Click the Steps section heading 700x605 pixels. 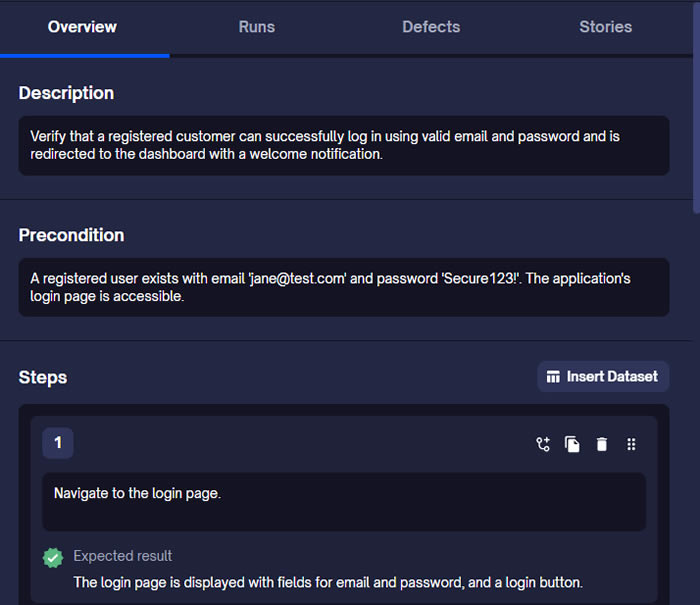tap(43, 377)
